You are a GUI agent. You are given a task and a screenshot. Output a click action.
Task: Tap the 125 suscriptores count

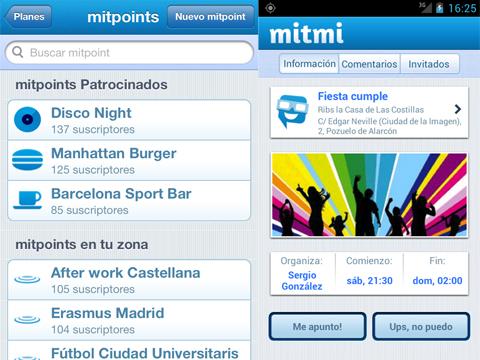tap(93, 170)
